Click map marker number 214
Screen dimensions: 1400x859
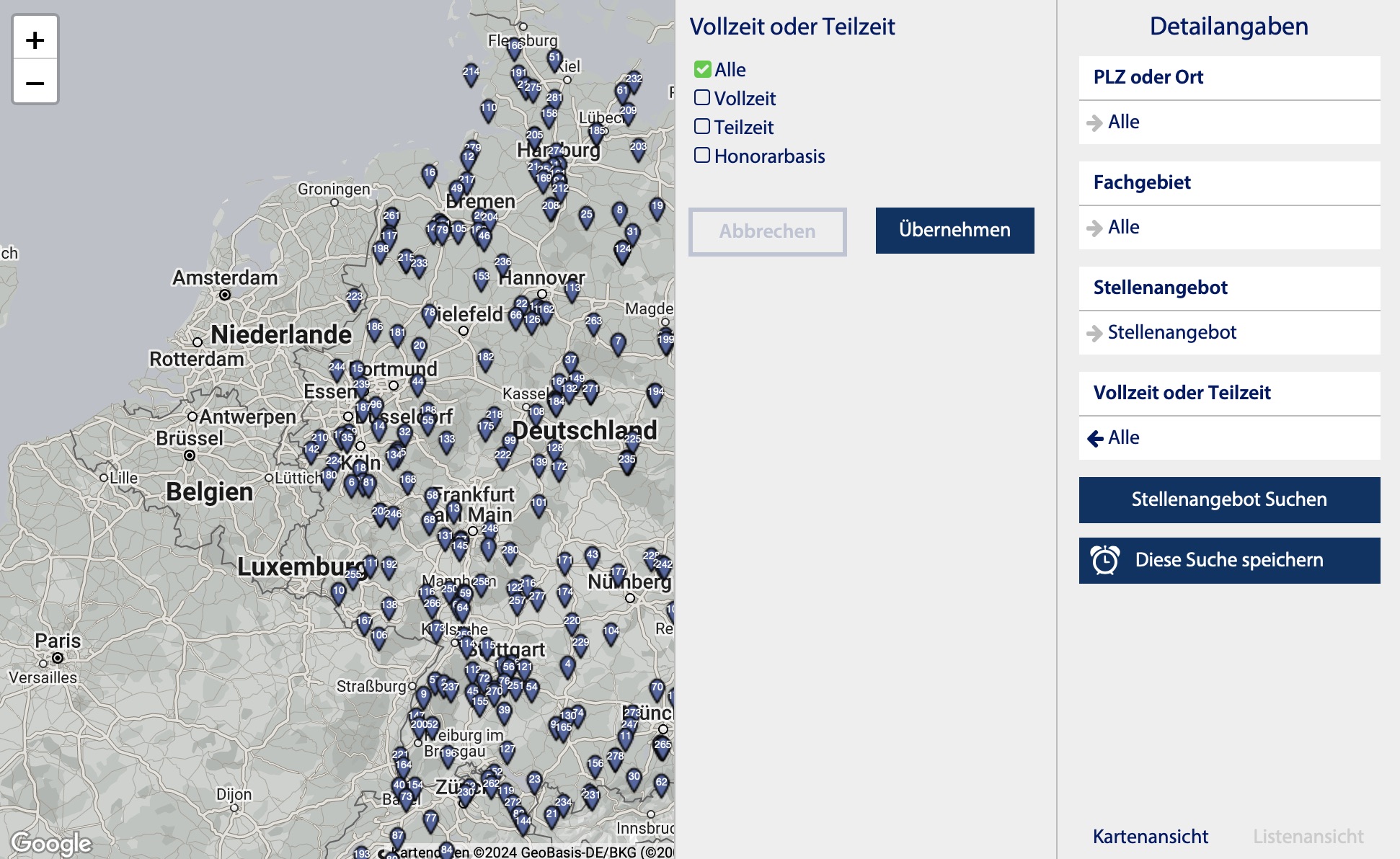click(x=471, y=73)
